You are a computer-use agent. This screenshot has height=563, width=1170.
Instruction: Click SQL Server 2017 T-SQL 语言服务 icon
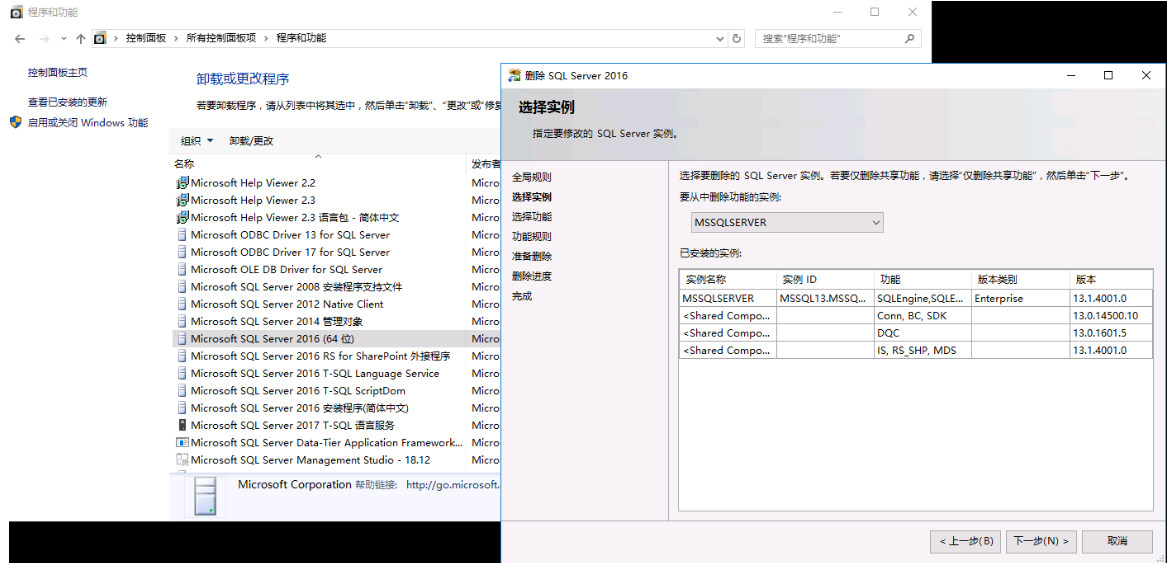pyautogui.click(x=182, y=425)
